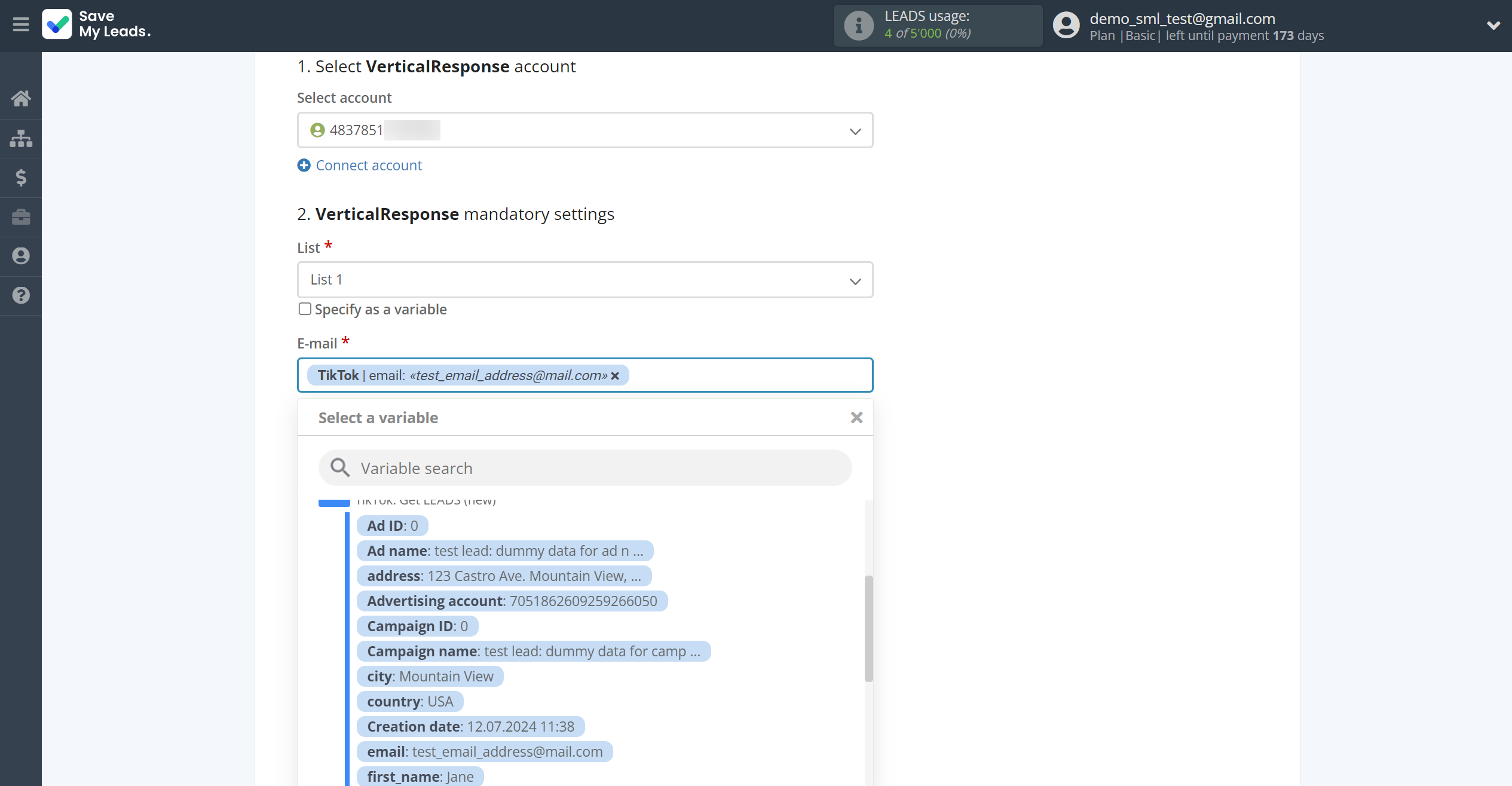The width and height of the screenshot is (1512, 786).
Task: Select the Campaign name variable
Action: point(534,652)
